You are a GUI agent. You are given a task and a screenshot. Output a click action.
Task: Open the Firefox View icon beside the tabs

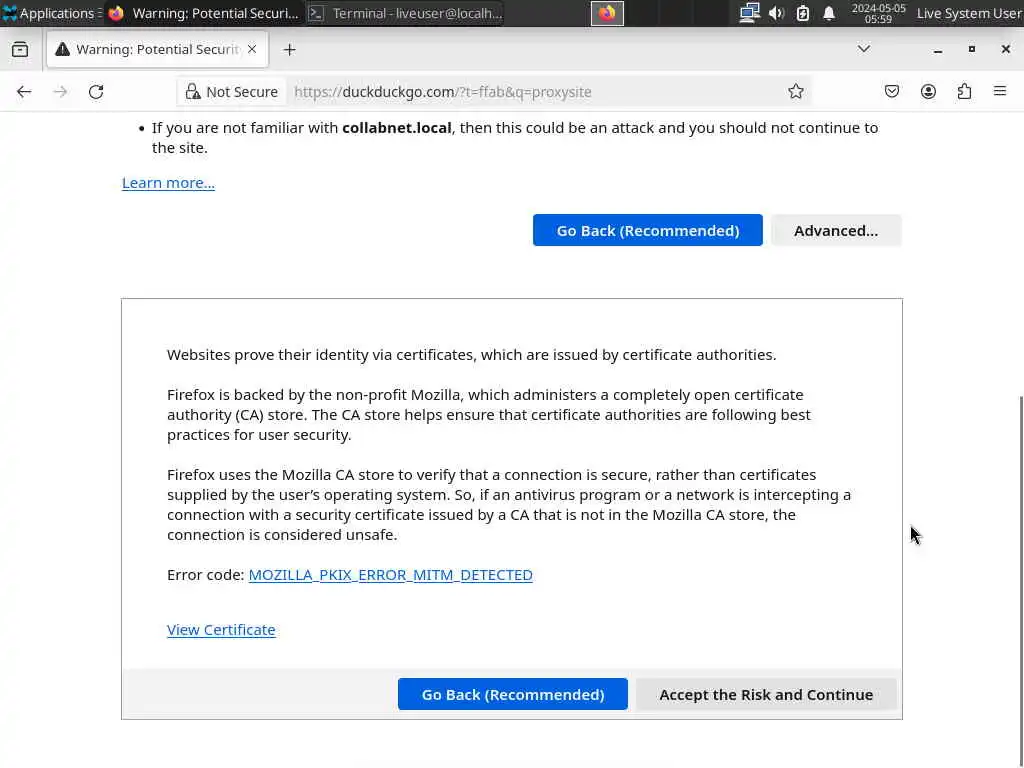point(20,50)
